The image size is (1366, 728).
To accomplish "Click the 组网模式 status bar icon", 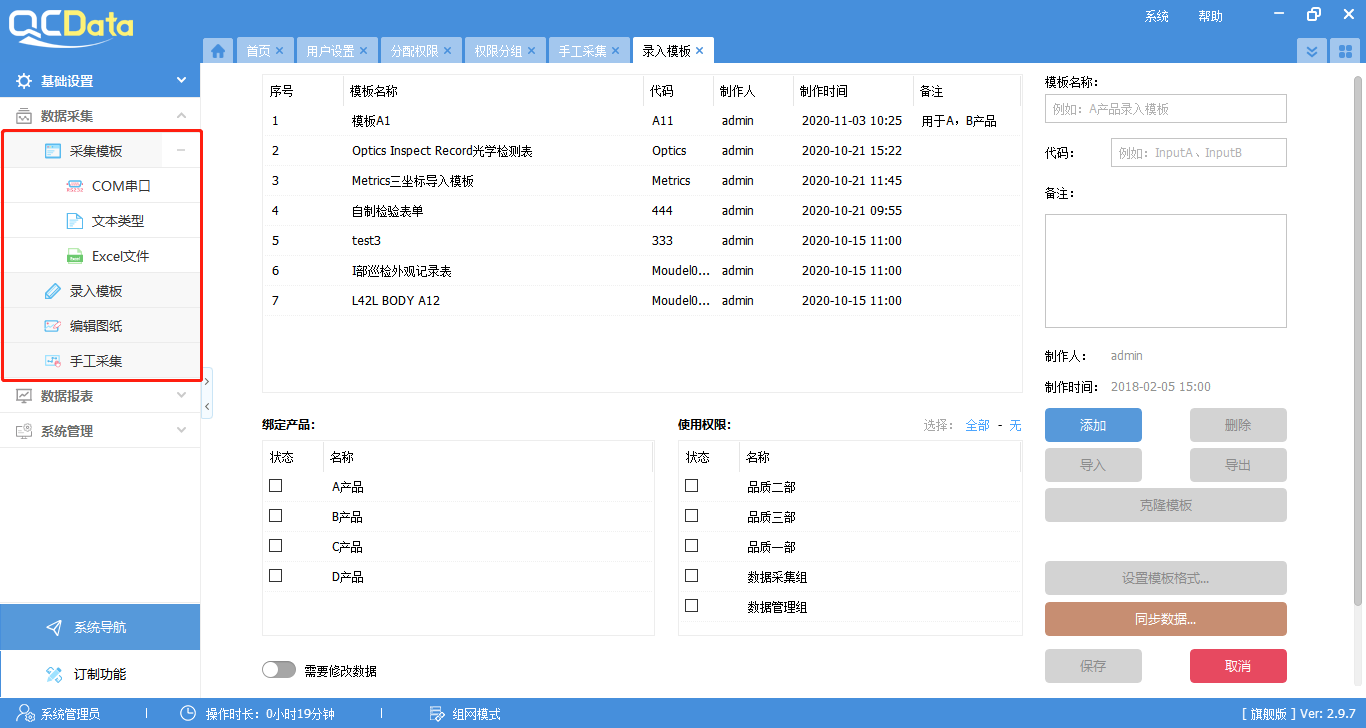I will coord(436,713).
